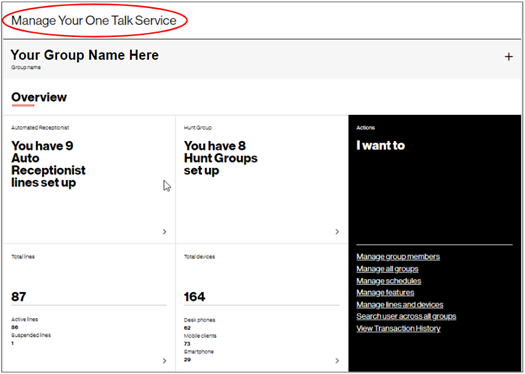525x374 pixels.
Task: Click the Auto Receptionist lines heading
Action: [x=48, y=164]
